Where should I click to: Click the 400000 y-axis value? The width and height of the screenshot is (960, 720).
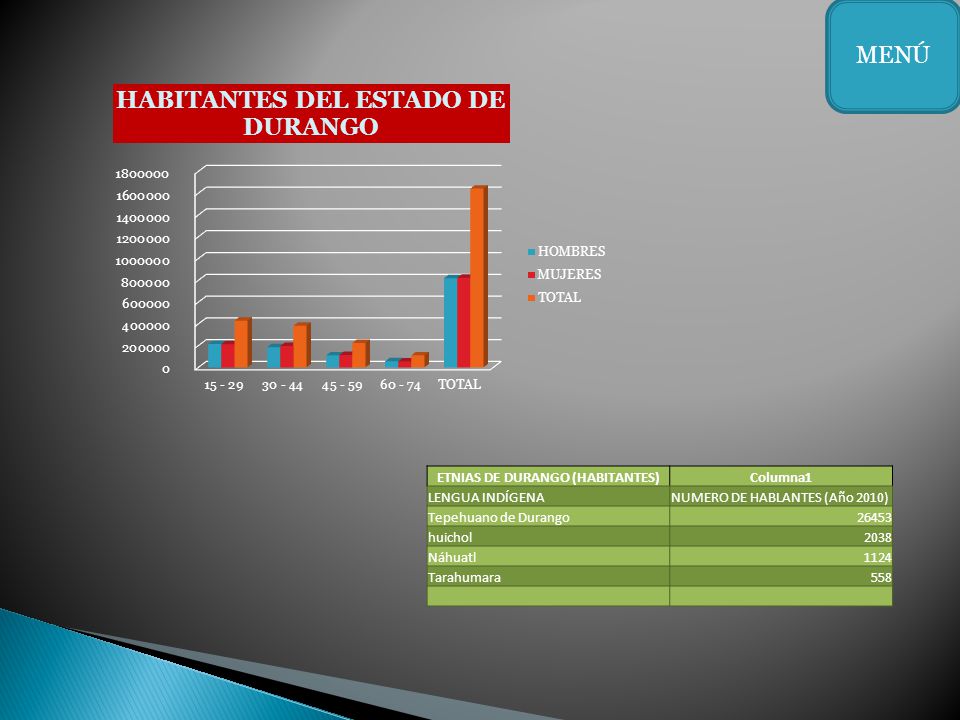(145, 326)
